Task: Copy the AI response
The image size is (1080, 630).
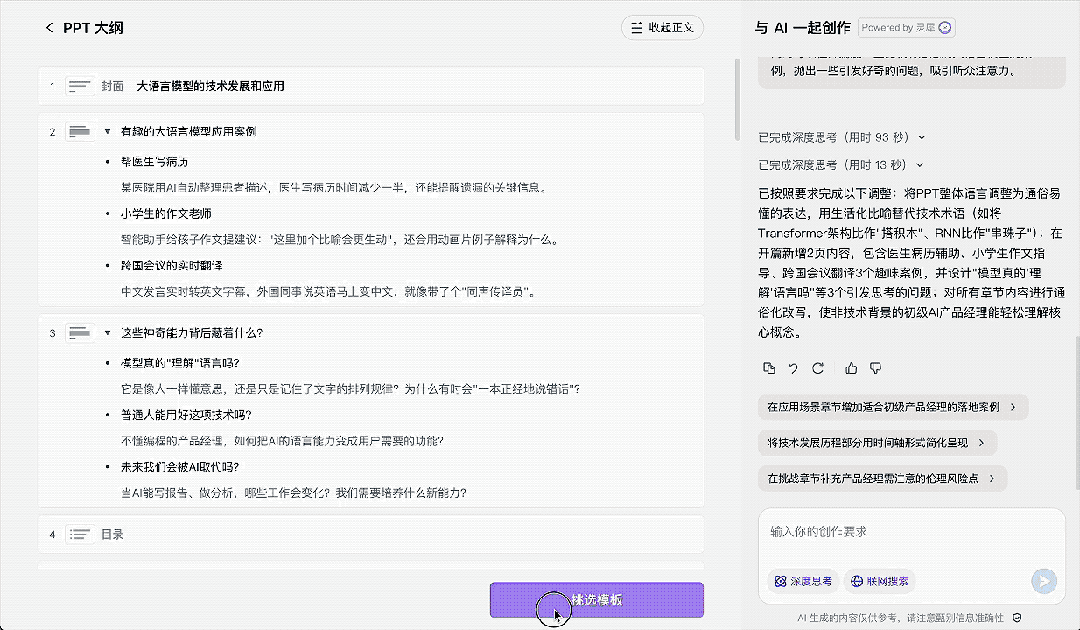Action: tap(769, 368)
